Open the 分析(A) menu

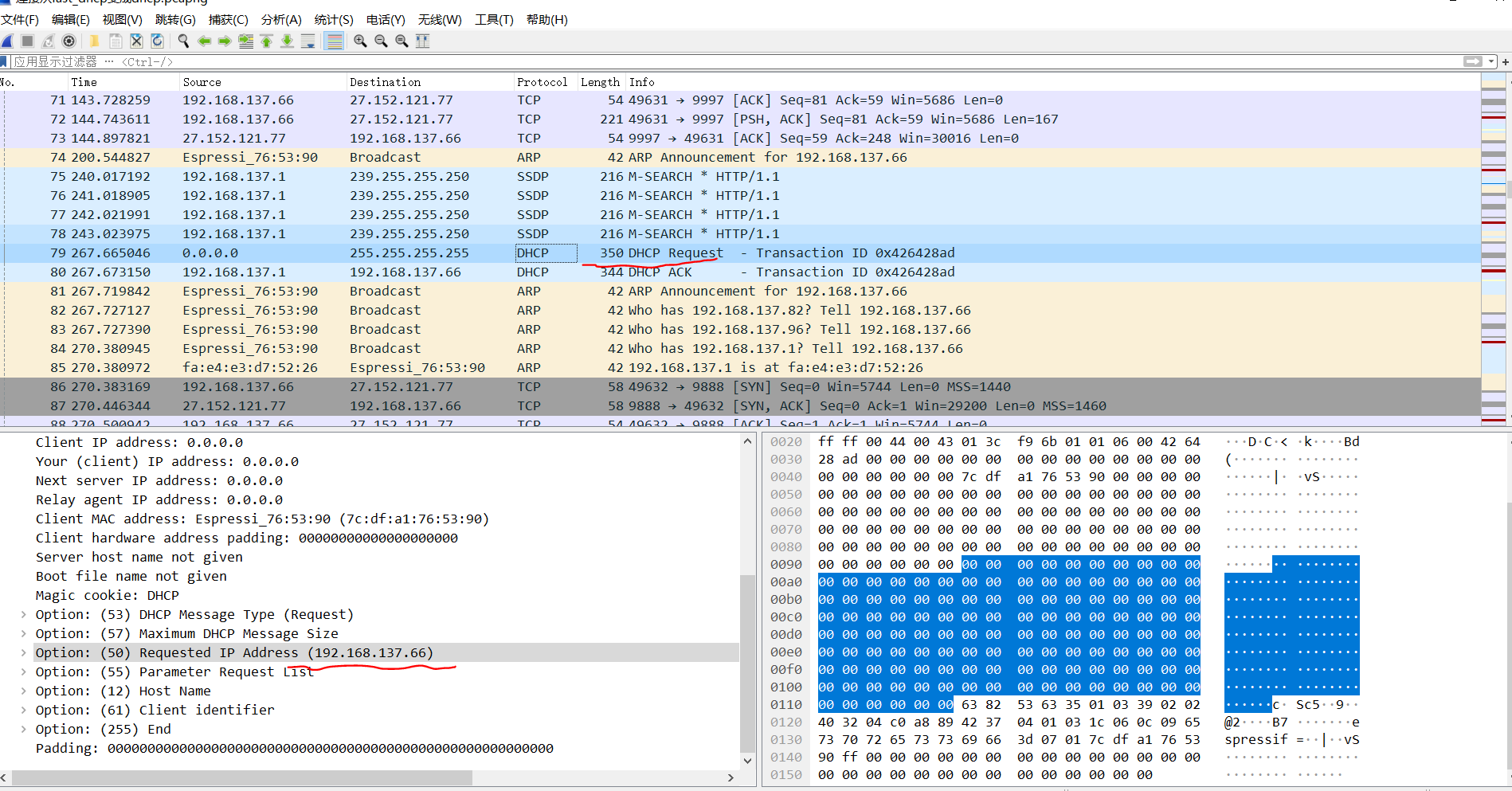(x=281, y=20)
